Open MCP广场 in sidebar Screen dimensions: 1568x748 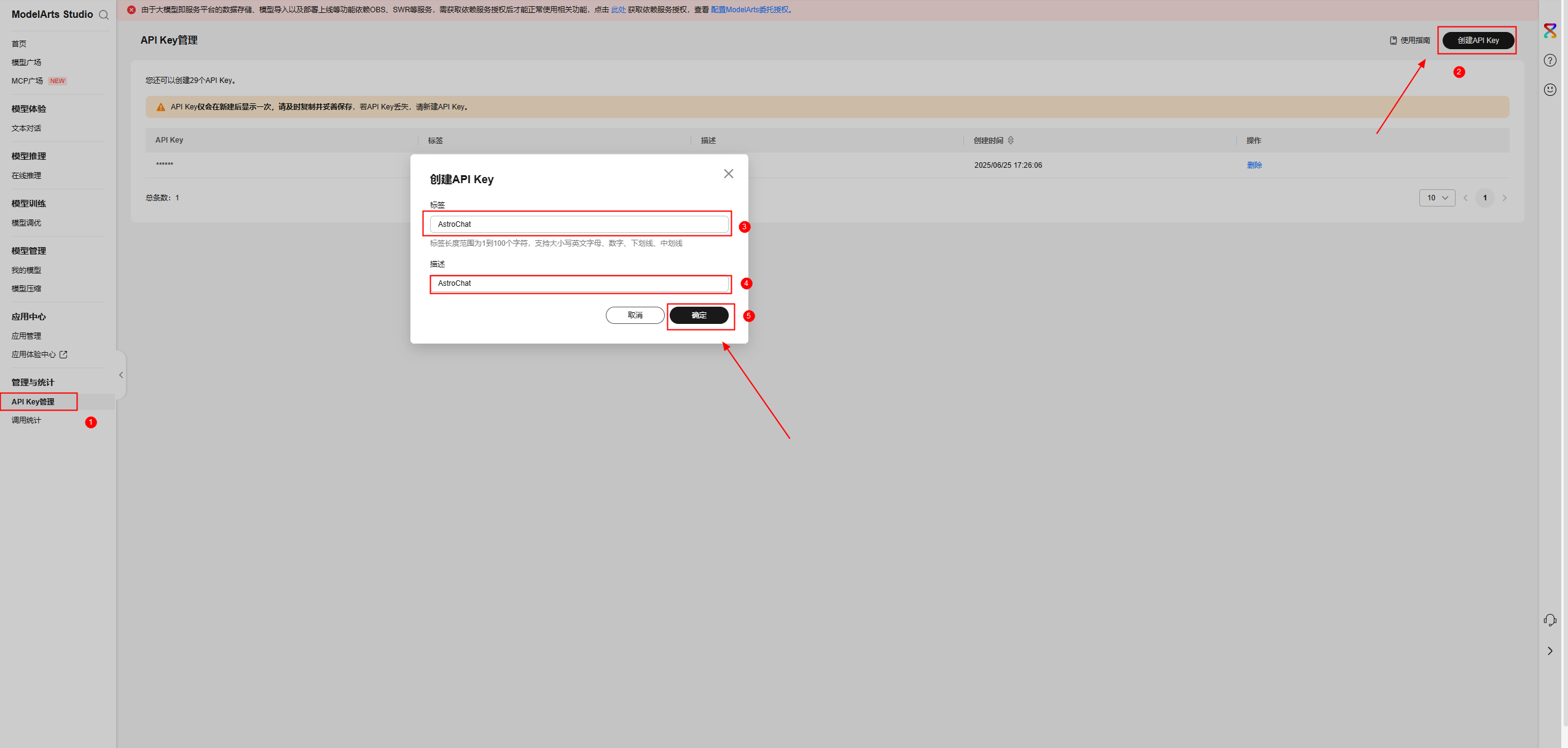(27, 81)
